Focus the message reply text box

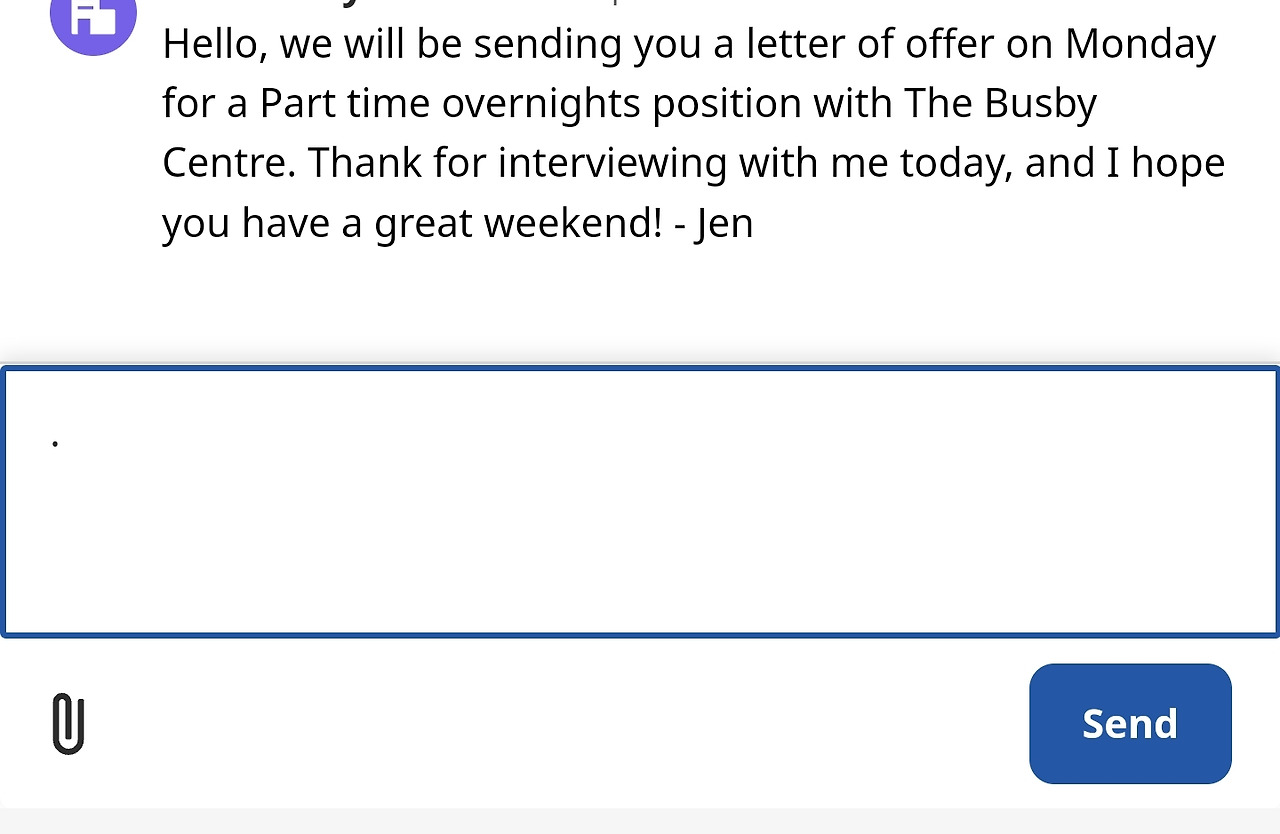coord(640,501)
